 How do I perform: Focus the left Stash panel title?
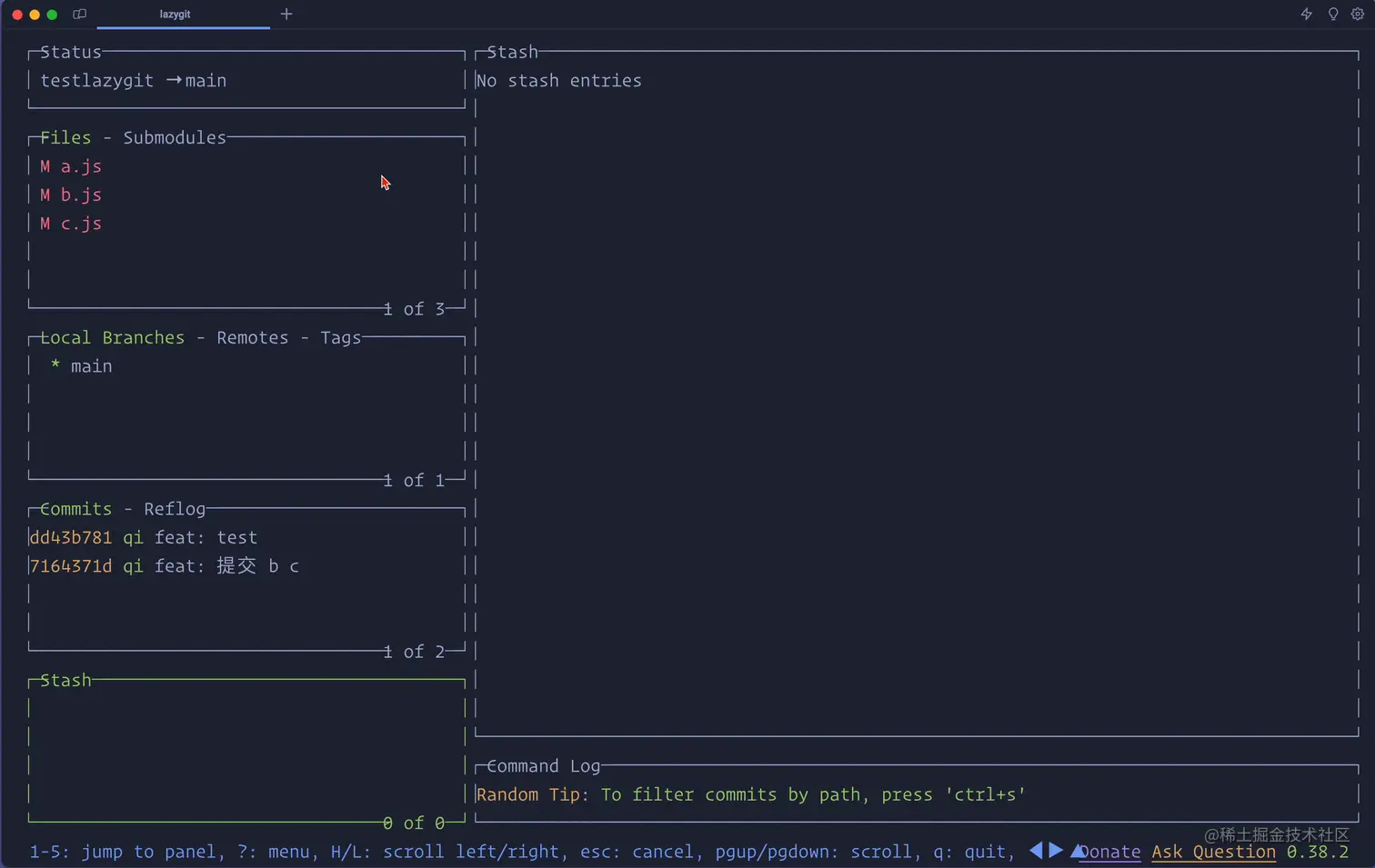(65, 680)
